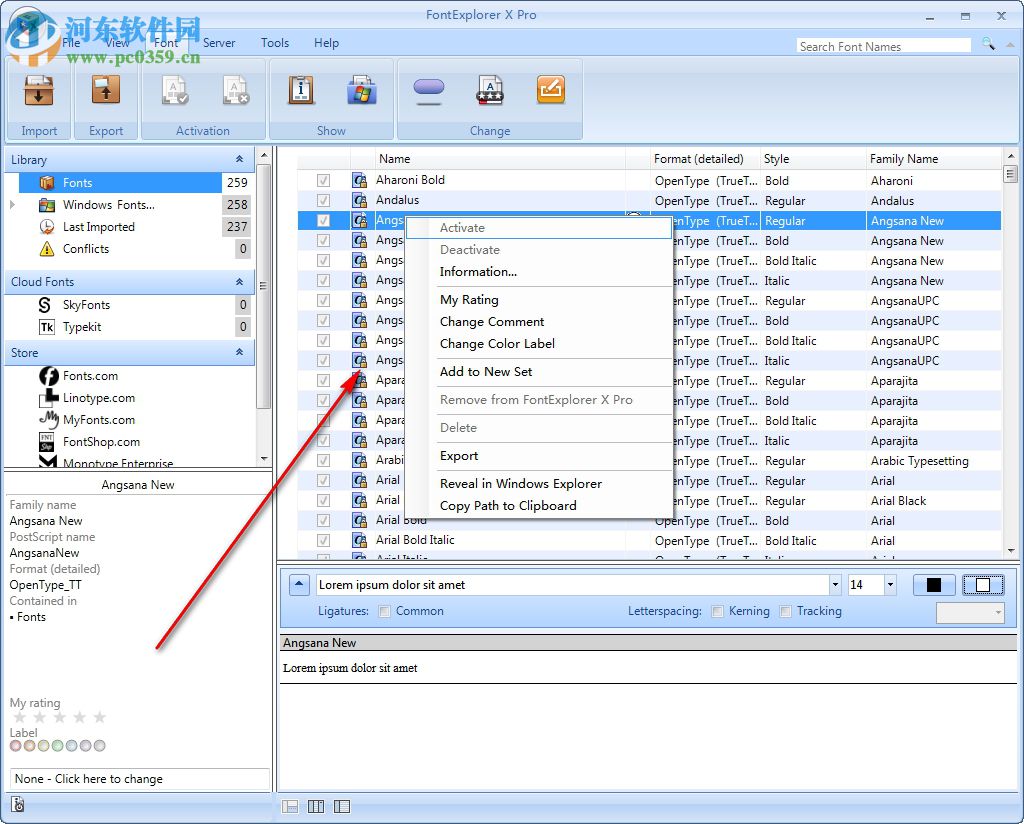
Task: Select the Fonts library icon in the sidebar
Action: point(48,182)
